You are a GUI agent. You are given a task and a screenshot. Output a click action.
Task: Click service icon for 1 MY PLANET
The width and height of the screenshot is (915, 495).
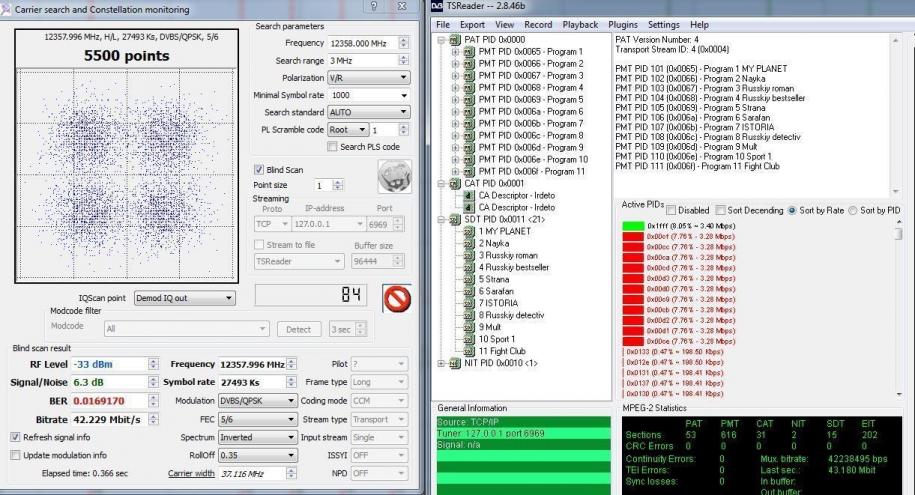469,231
